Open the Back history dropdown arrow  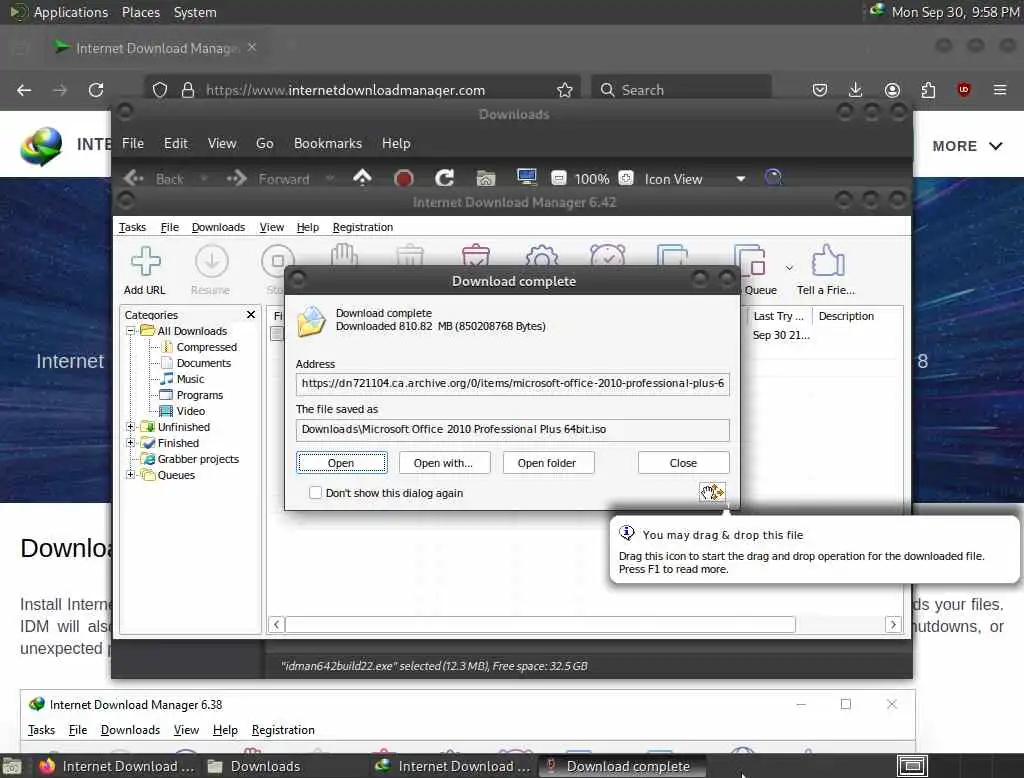coord(203,178)
